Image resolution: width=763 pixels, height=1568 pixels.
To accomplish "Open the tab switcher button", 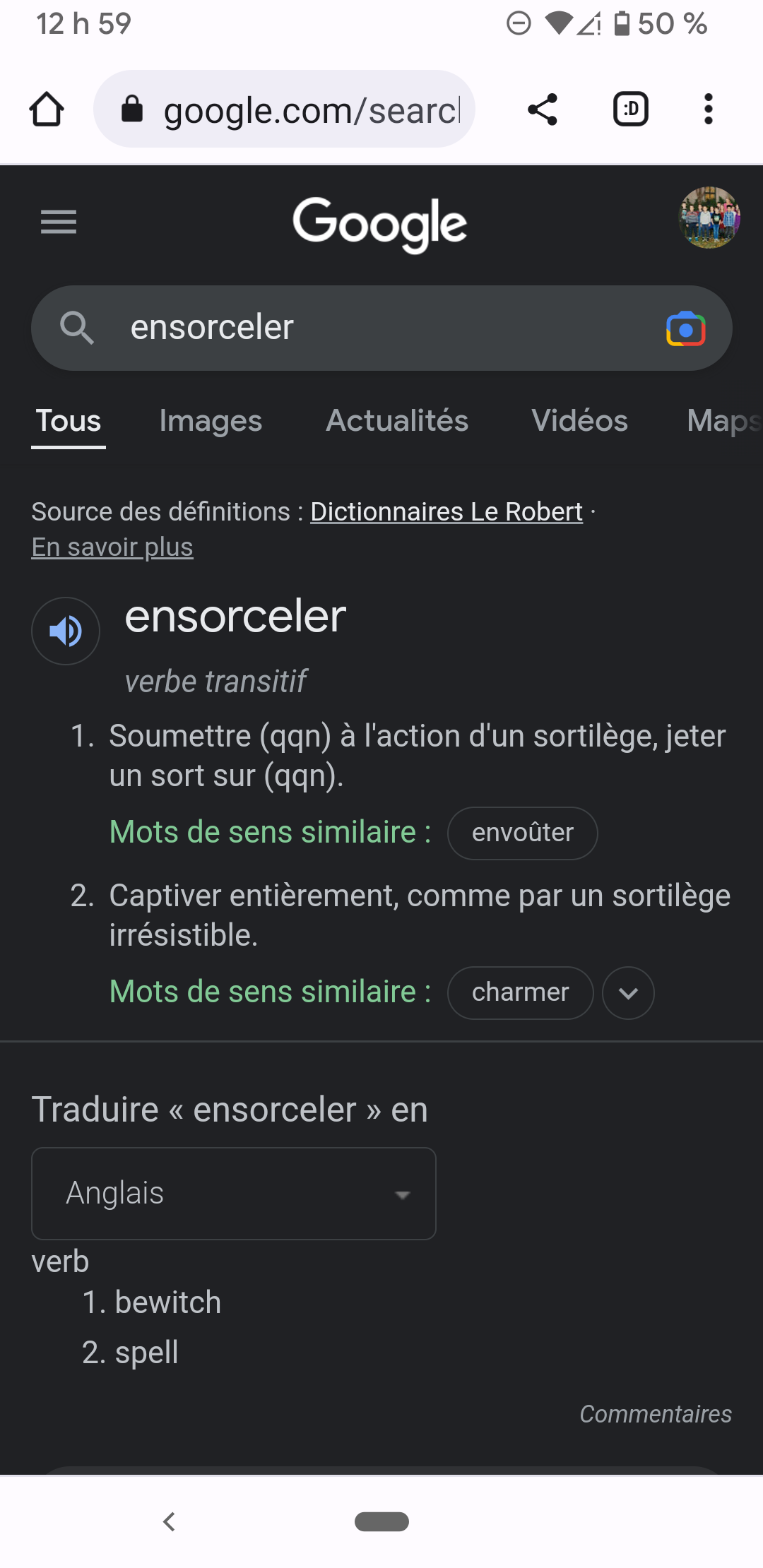I will pos(630,109).
